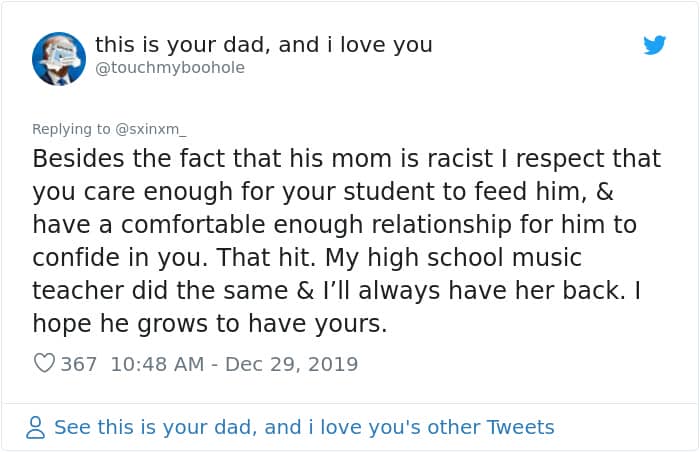Open the author's profile avatar

tap(59, 57)
